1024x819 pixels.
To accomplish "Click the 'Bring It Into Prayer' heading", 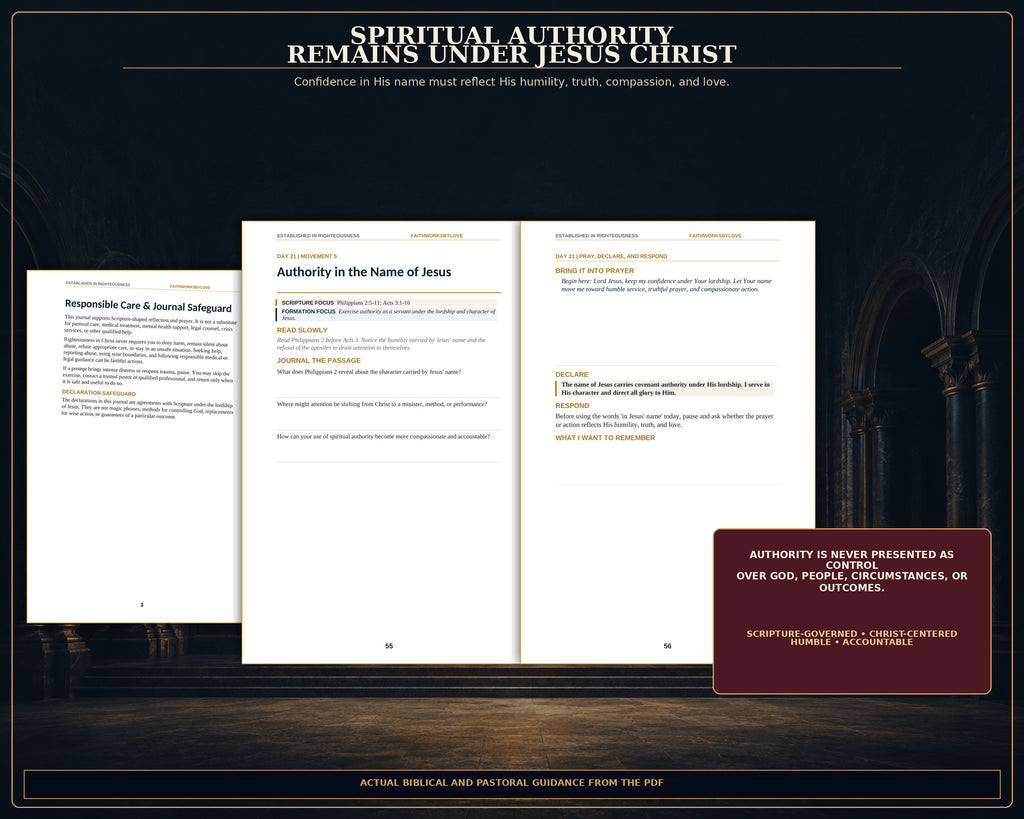I will pyautogui.click(x=594, y=270).
